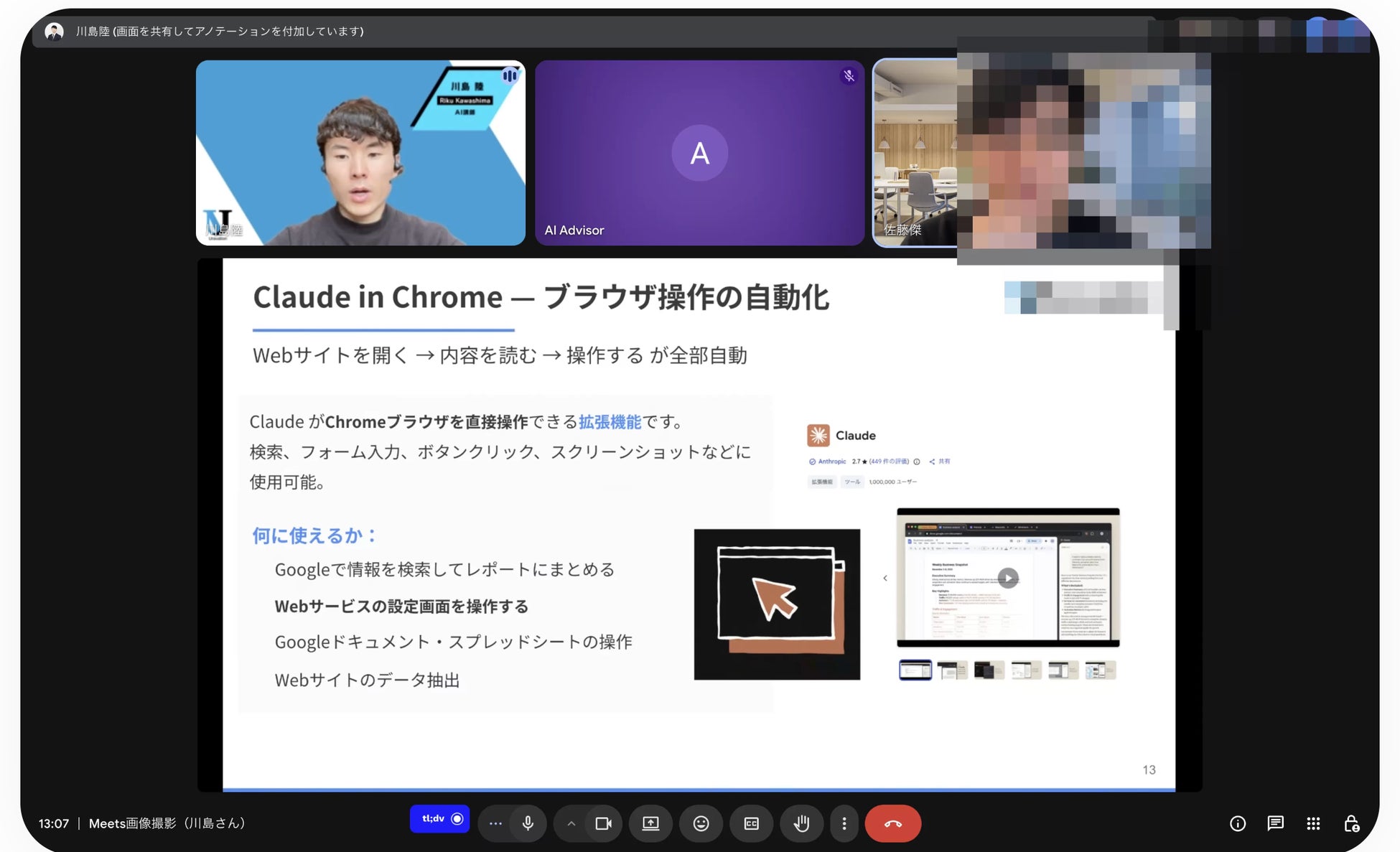The height and width of the screenshot is (852, 1400).
Task: Click the 拡張機能 link in the slide
Action: pos(610,422)
